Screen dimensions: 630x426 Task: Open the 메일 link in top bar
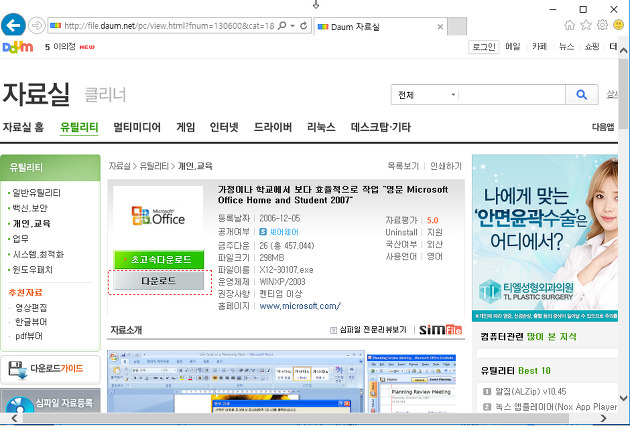coord(513,47)
